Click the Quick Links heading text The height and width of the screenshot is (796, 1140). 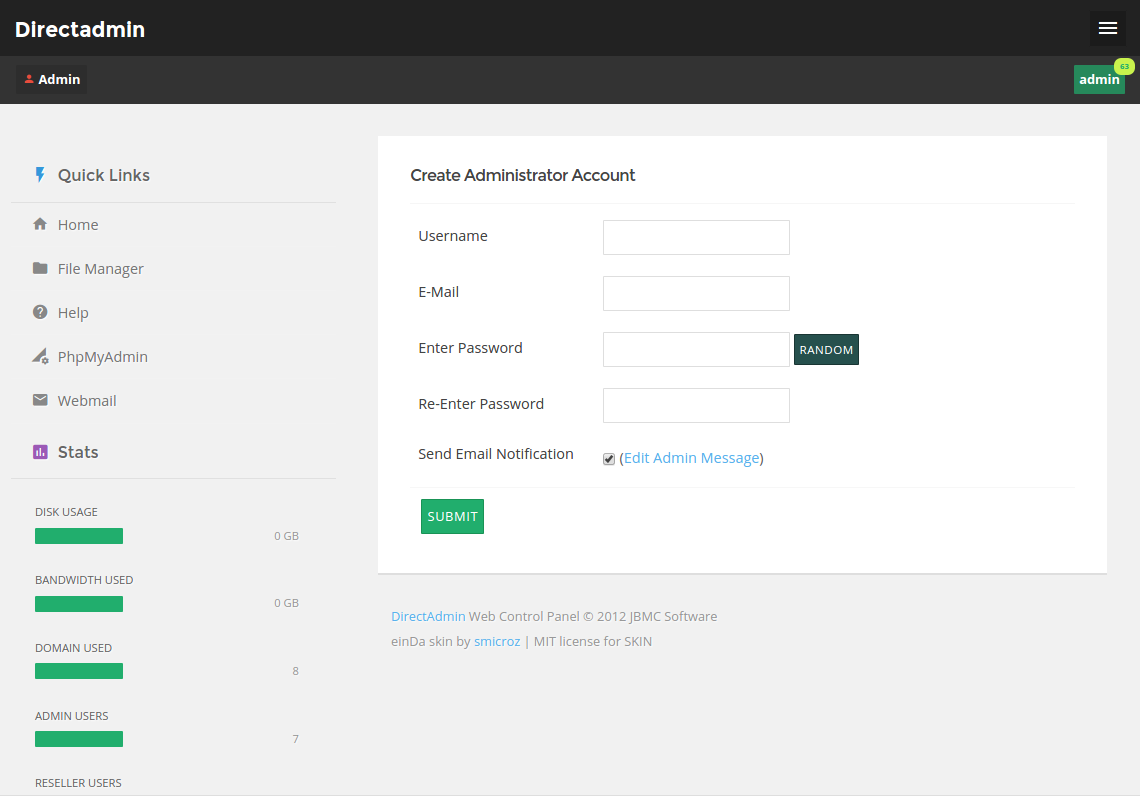(104, 175)
